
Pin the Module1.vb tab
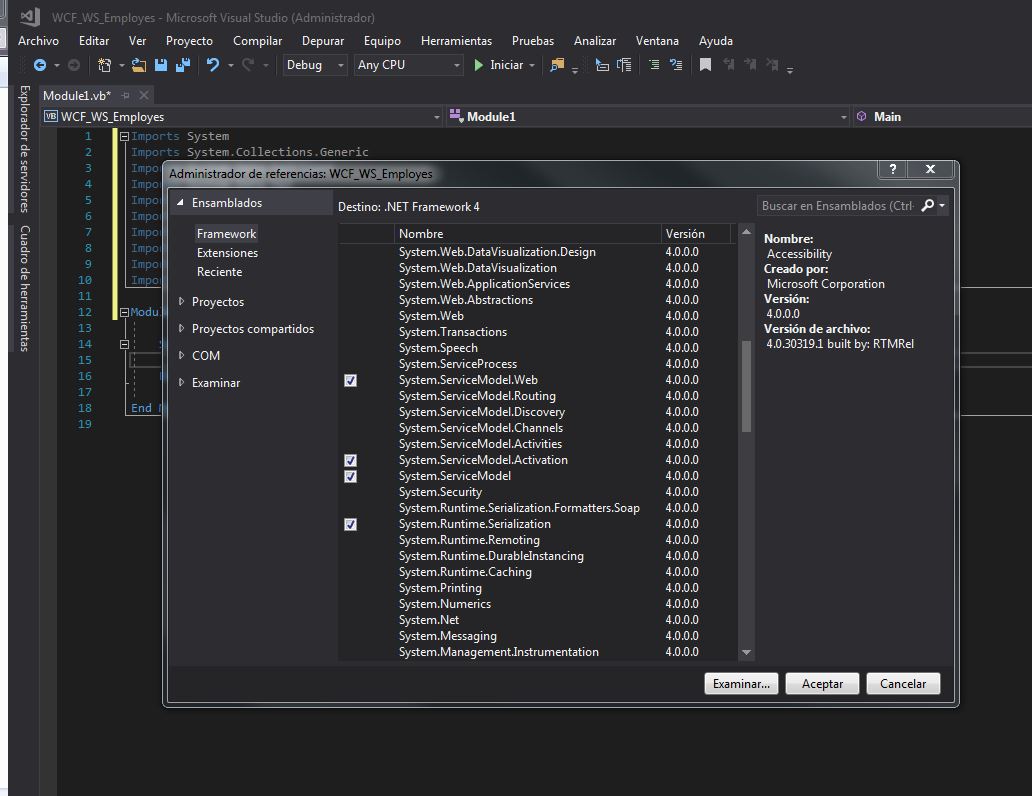tap(125, 95)
